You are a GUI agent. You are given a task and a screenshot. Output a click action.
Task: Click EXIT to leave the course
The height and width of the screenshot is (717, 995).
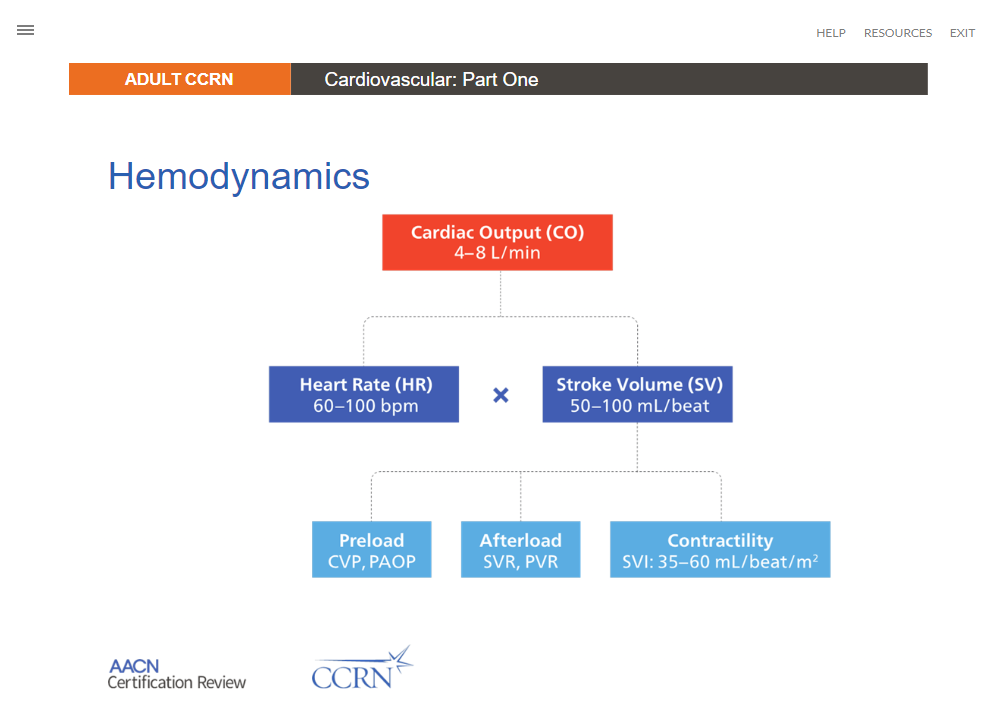pyautogui.click(x=962, y=33)
